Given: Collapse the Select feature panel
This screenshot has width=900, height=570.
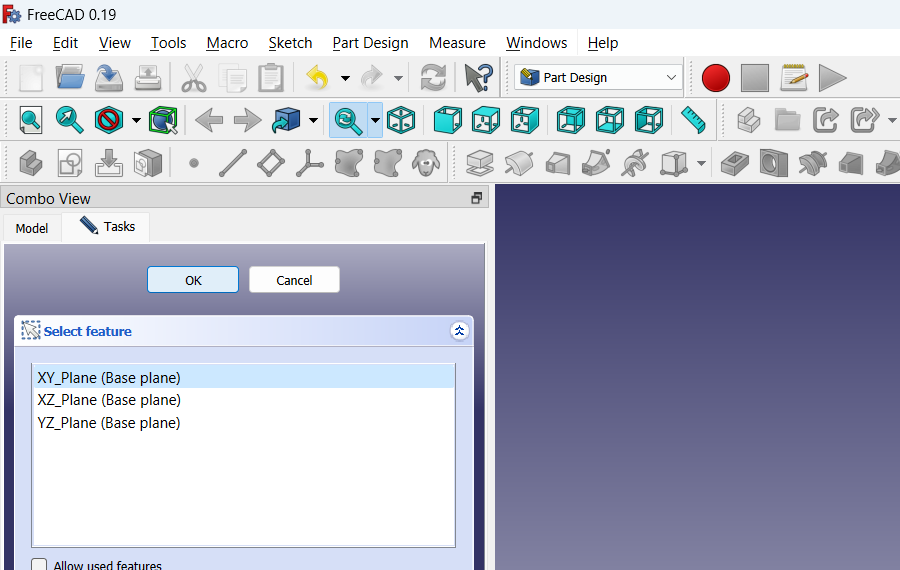Looking at the screenshot, I should click(459, 331).
